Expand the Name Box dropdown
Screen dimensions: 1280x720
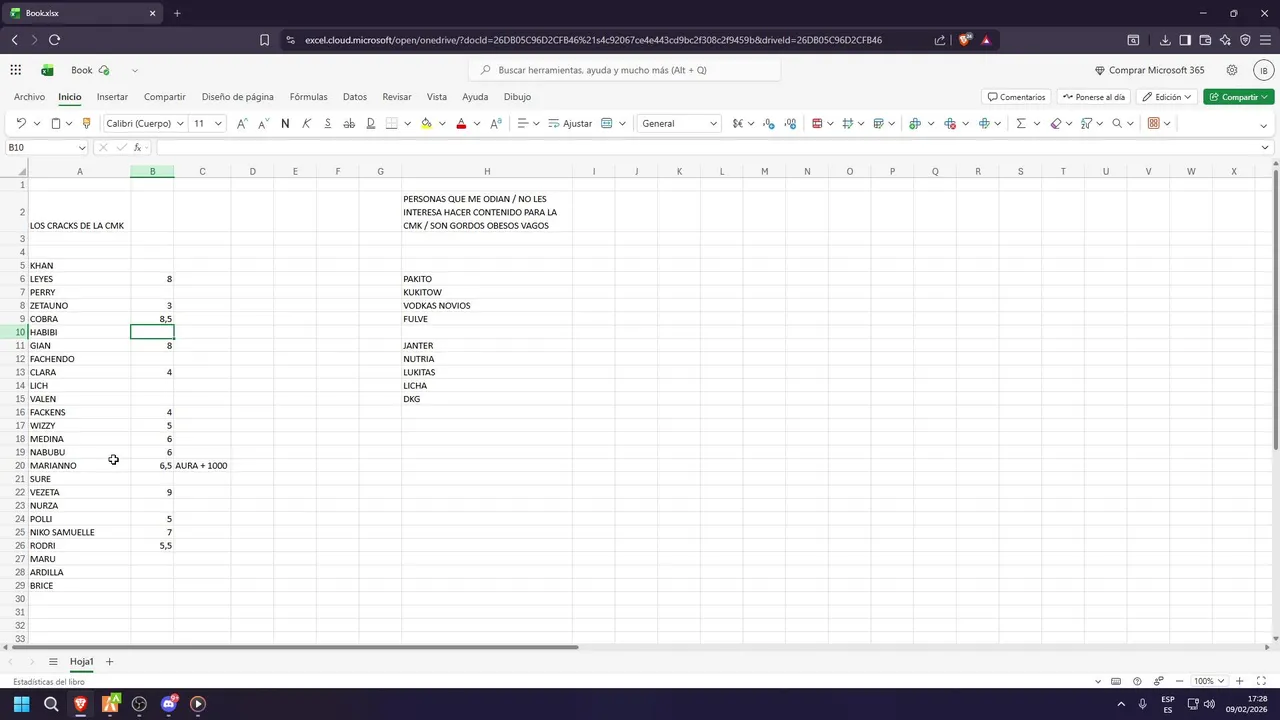point(82,147)
